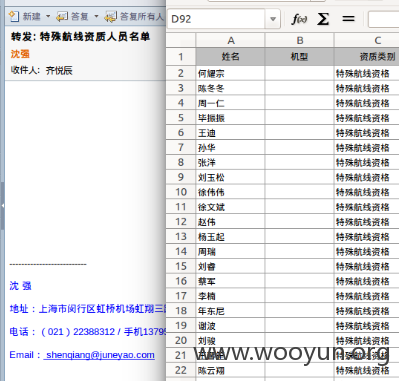399x381 pixels.
Task: Click the cell containing 徐伟伟
Action: pyautogui.click(x=231, y=192)
